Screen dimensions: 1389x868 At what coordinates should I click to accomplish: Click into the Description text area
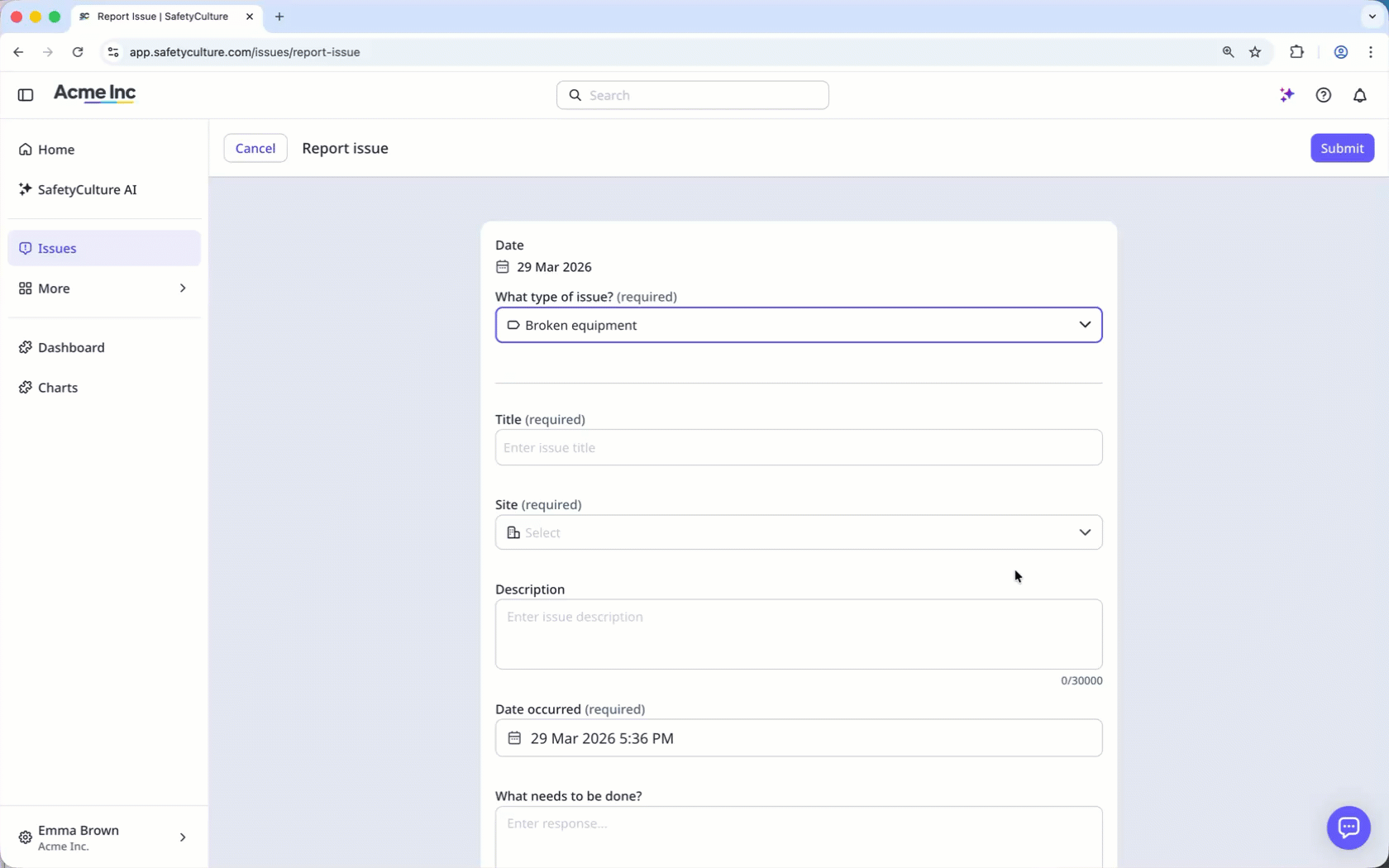tap(799, 634)
